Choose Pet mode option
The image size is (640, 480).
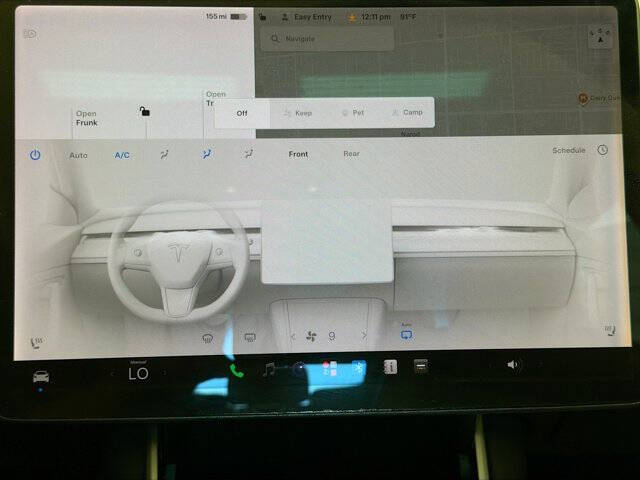click(353, 113)
